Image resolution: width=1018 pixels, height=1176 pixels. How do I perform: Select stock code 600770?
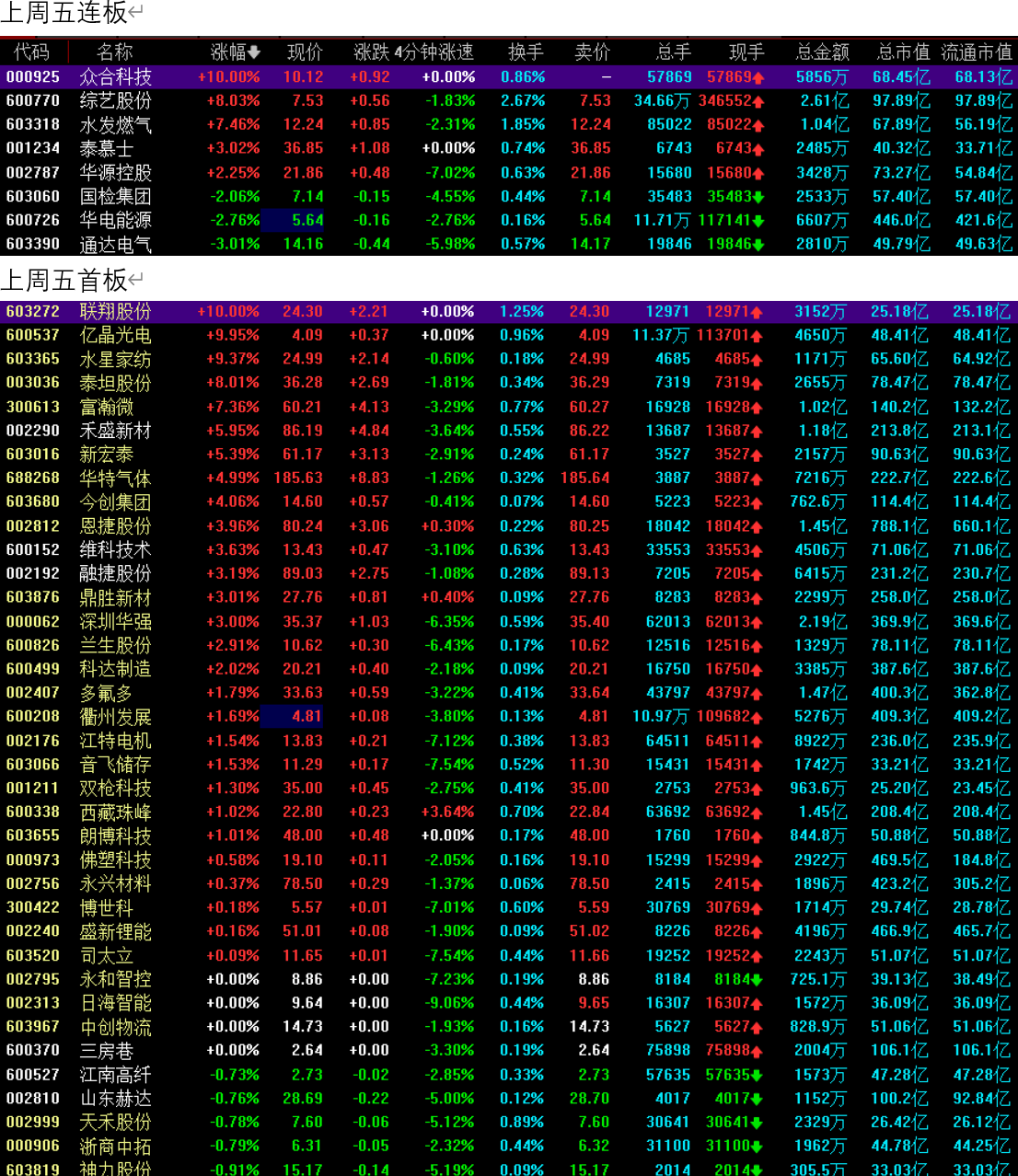pyautogui.click(x=33, y=100)
